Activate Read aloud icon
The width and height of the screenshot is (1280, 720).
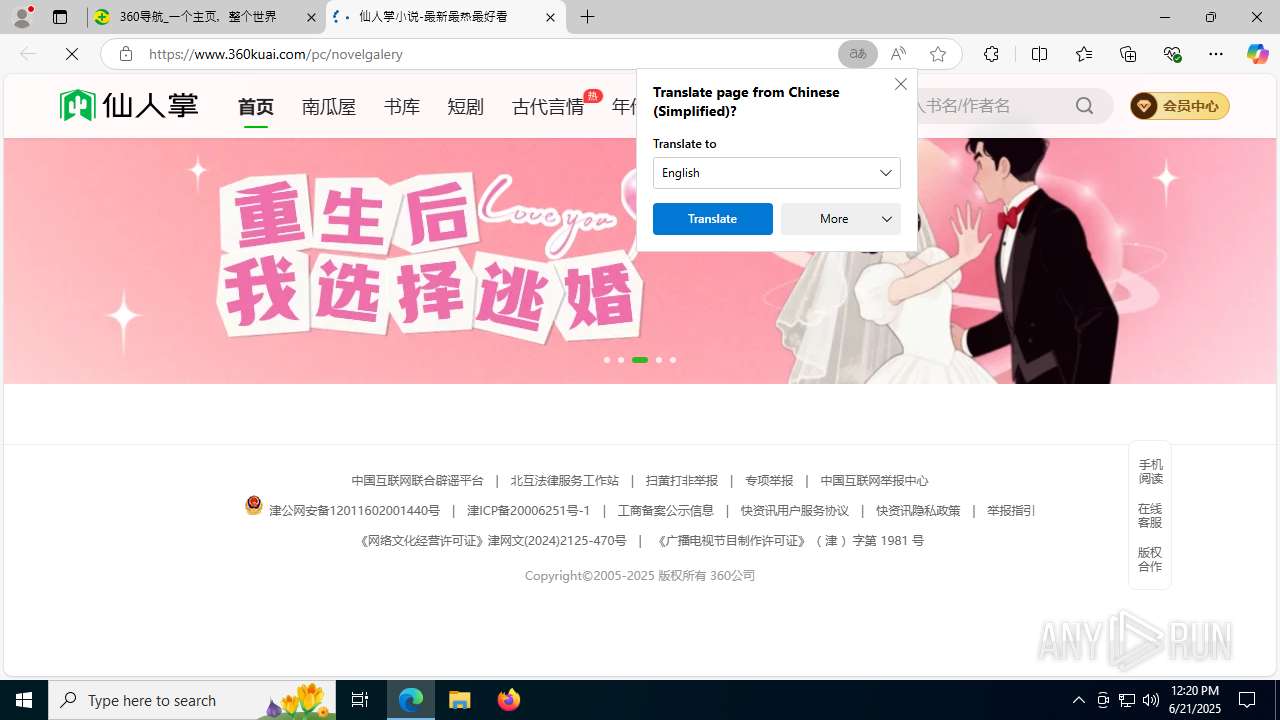pyautogui.click(x=898, y=54)
